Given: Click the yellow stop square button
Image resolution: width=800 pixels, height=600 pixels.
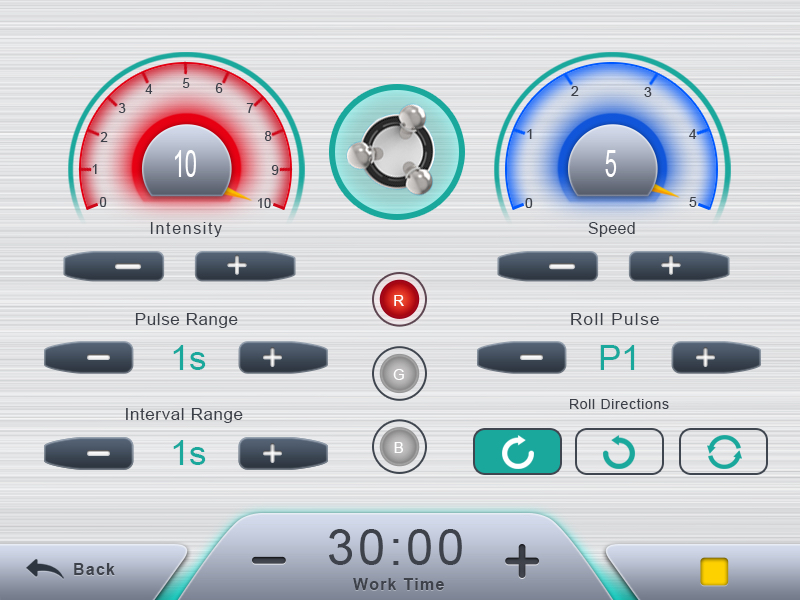Looking at the screenshot, I should click(x=714, y=571).
